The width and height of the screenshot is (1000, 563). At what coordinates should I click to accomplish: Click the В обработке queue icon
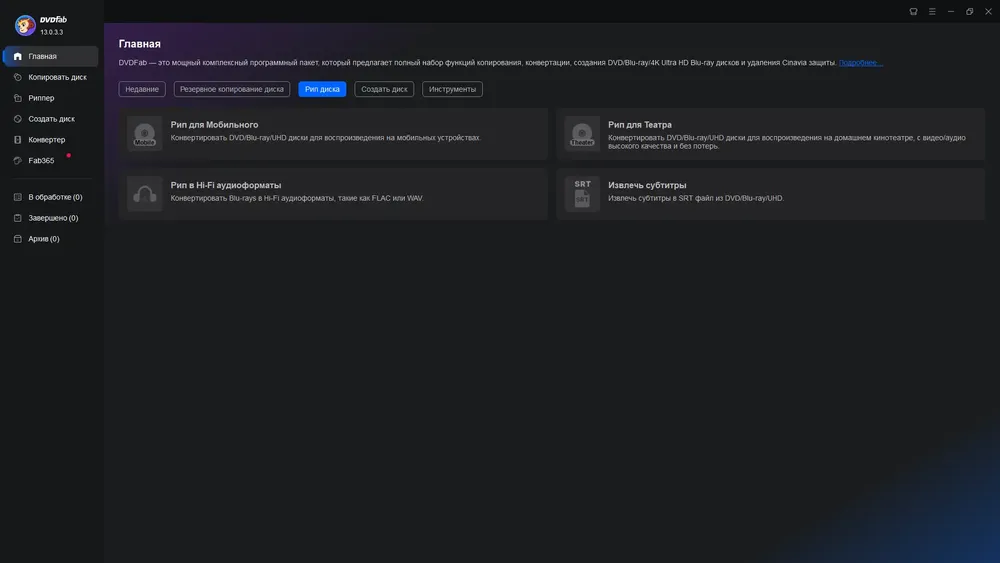[18, 197]
